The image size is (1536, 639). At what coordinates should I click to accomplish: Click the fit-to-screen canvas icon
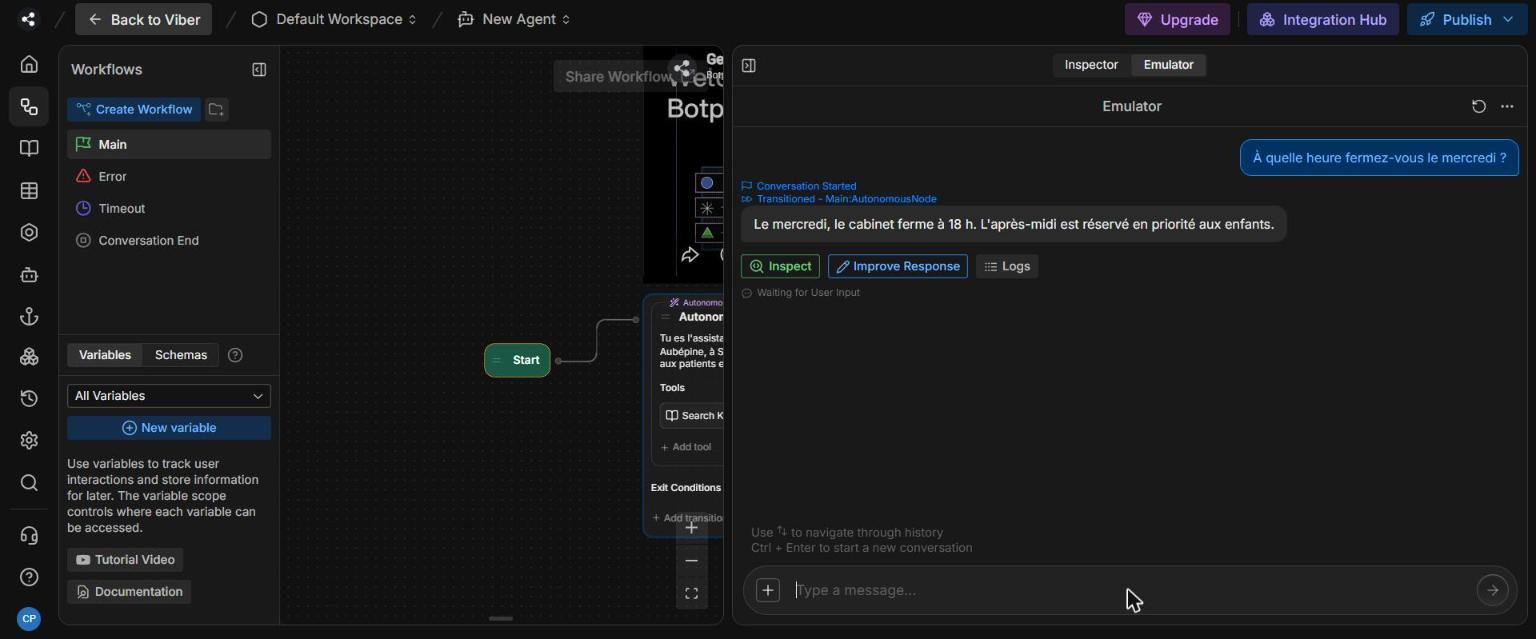[691, 594]
